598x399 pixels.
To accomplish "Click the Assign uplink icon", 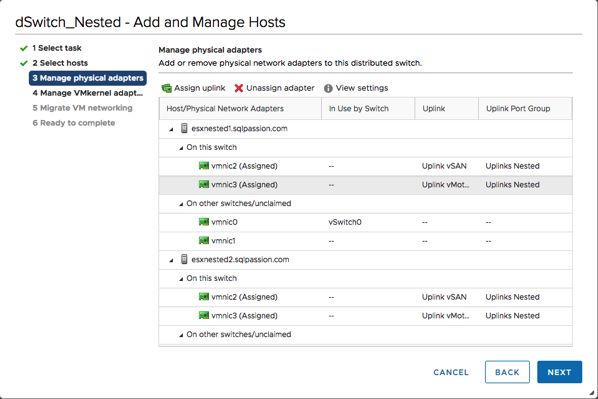I will point(166,88).
